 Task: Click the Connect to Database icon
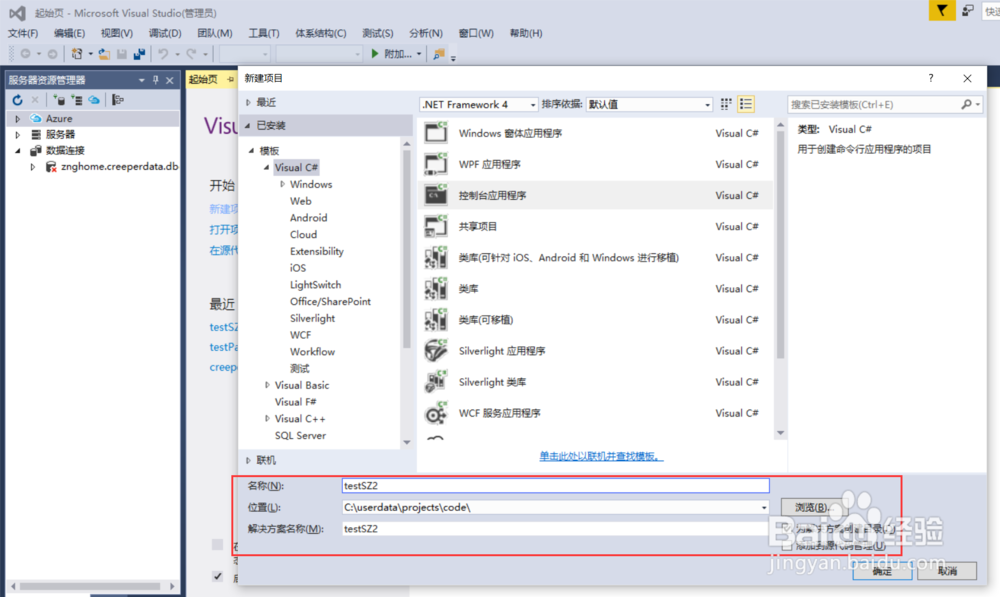click(x=59, y=100)
